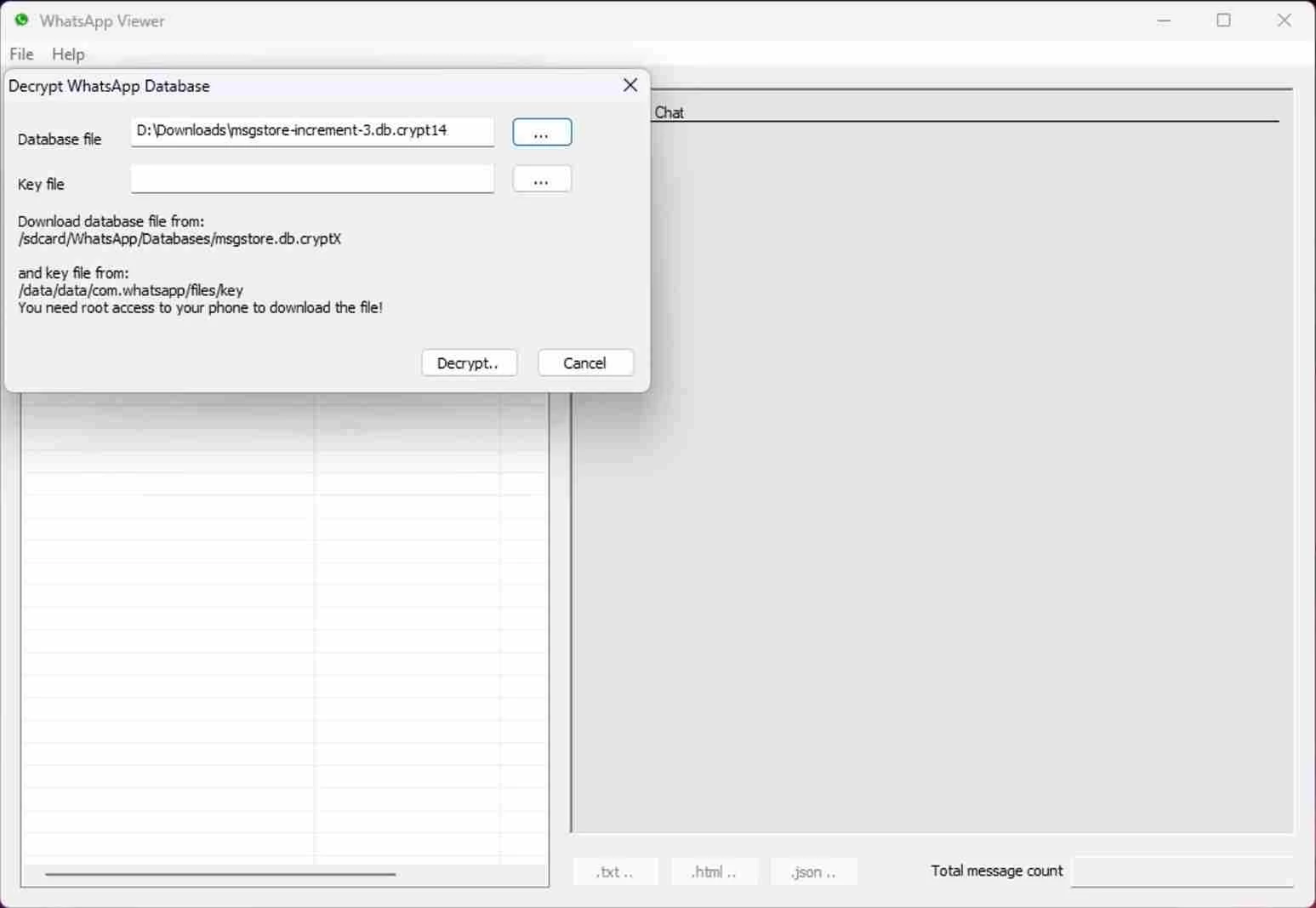Click into the empty Key file field

[x=311, y=179]
